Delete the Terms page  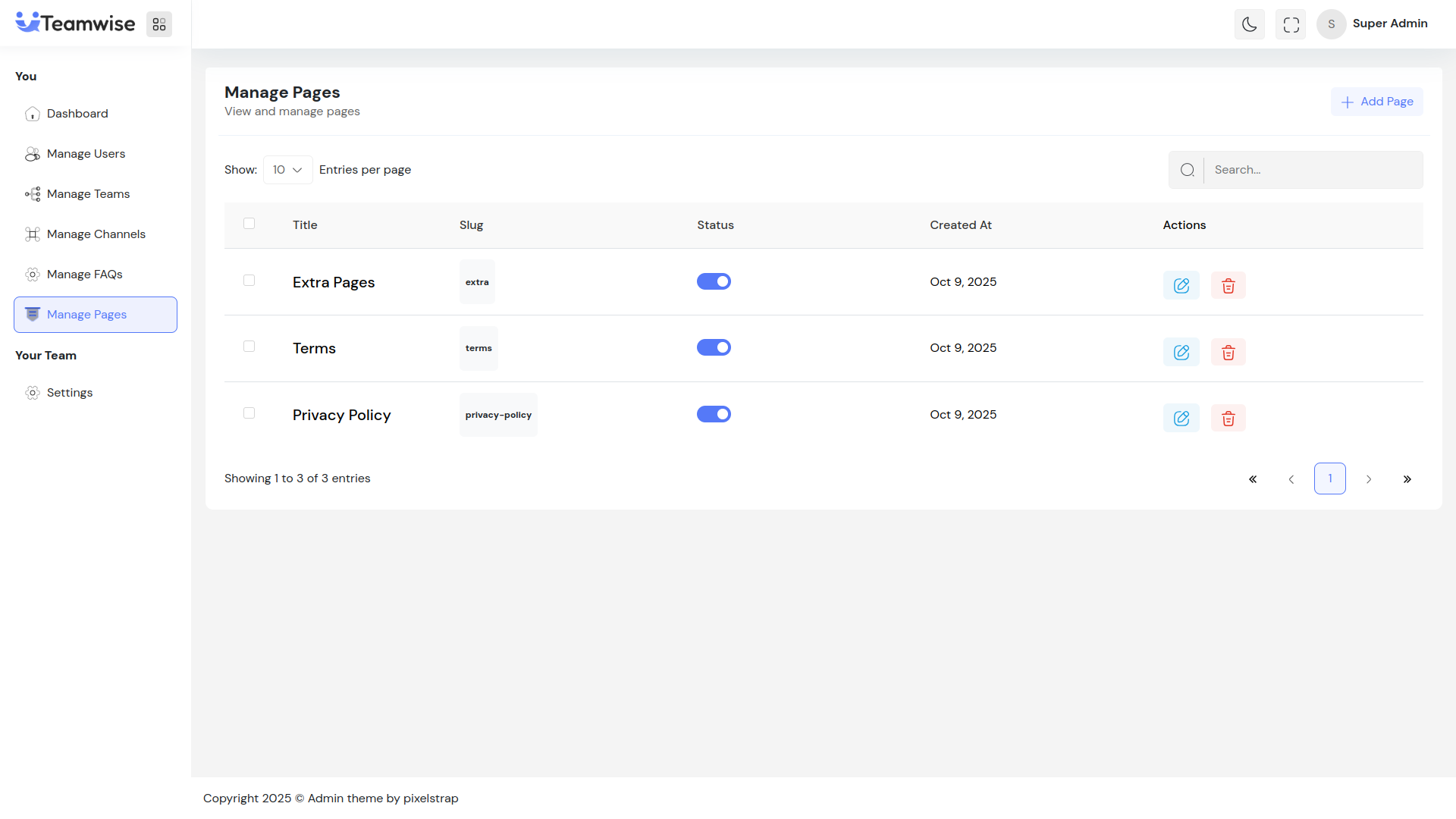point(1228,353)
